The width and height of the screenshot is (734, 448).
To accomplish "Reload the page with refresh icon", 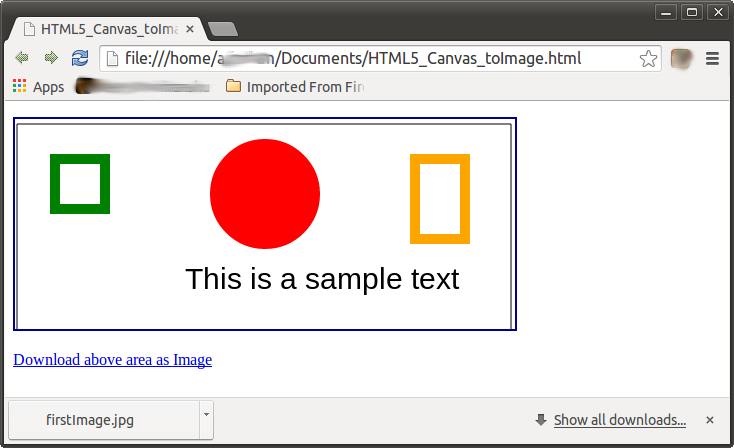I will (80, 58).
